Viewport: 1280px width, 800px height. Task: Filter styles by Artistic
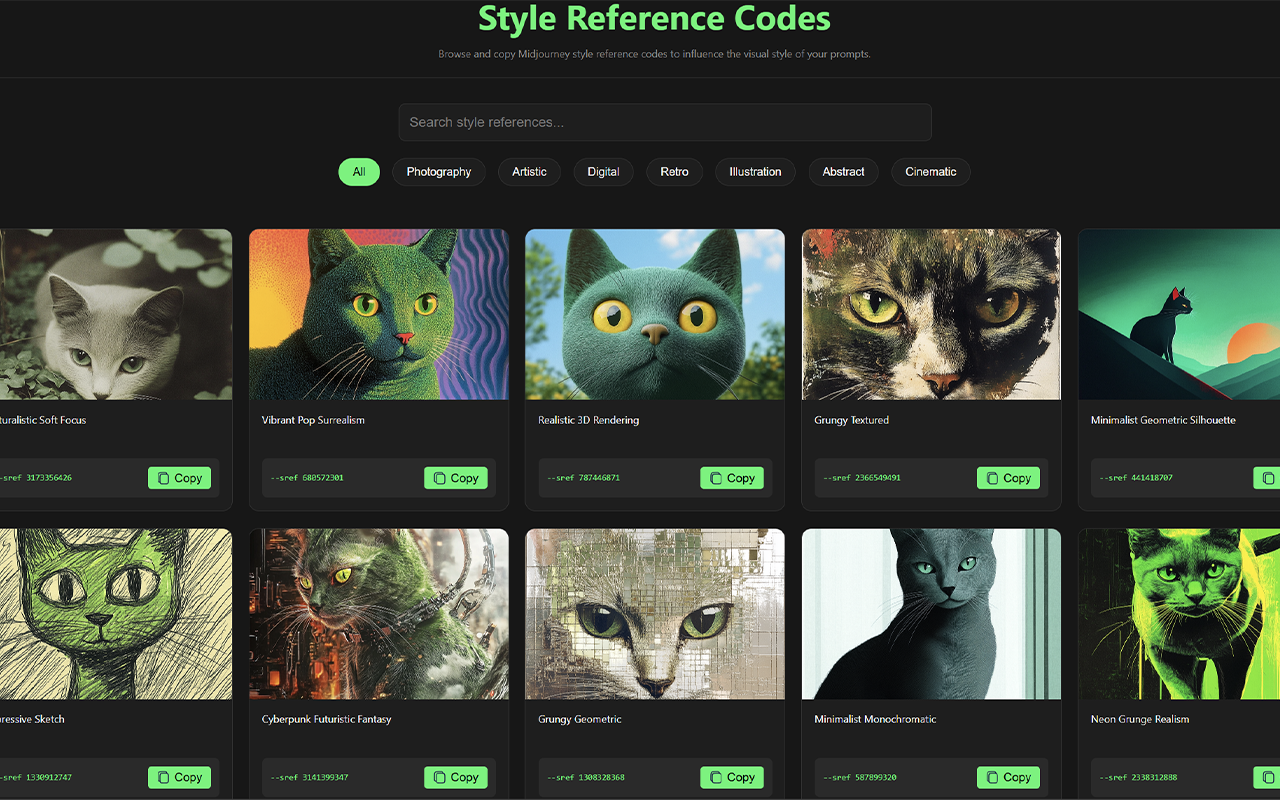[529, 172]
